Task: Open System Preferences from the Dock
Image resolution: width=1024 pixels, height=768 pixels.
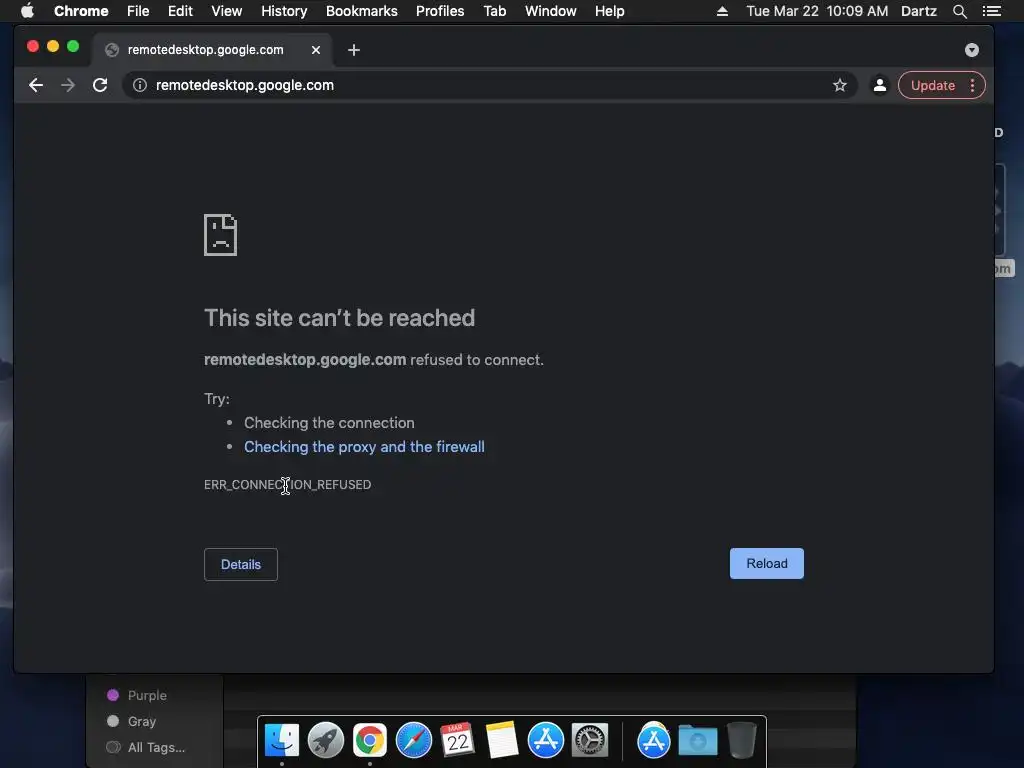Action: (590, 740)
